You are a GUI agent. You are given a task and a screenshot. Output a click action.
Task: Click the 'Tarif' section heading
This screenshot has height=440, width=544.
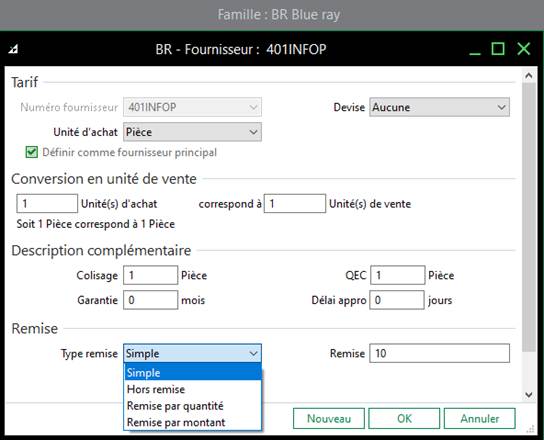pyautogui.click(x=25, y=82)
